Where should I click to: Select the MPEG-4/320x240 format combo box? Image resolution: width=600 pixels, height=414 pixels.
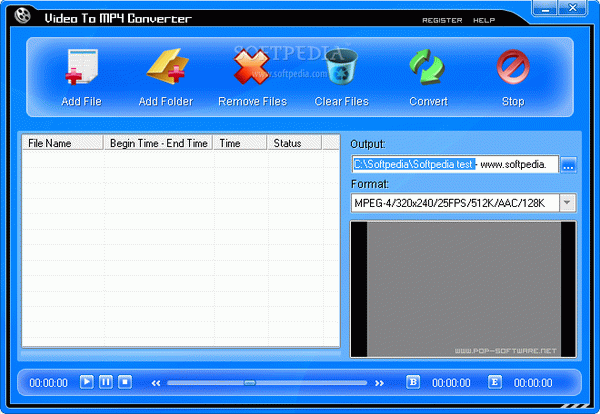click(463, 203)
